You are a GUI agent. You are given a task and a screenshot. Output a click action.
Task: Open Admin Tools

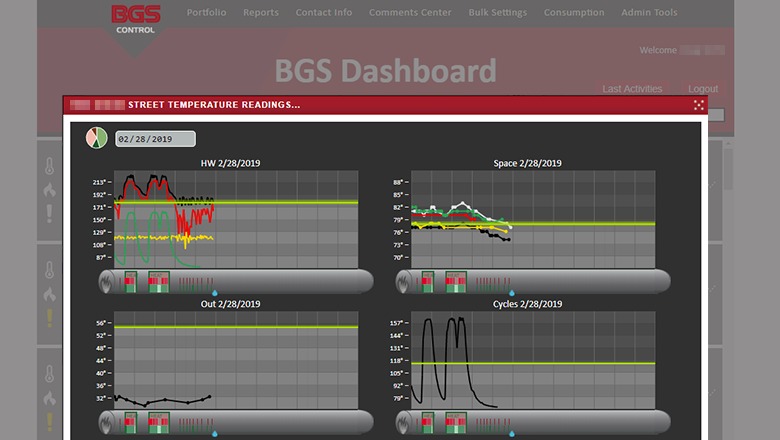pos(649,12)
